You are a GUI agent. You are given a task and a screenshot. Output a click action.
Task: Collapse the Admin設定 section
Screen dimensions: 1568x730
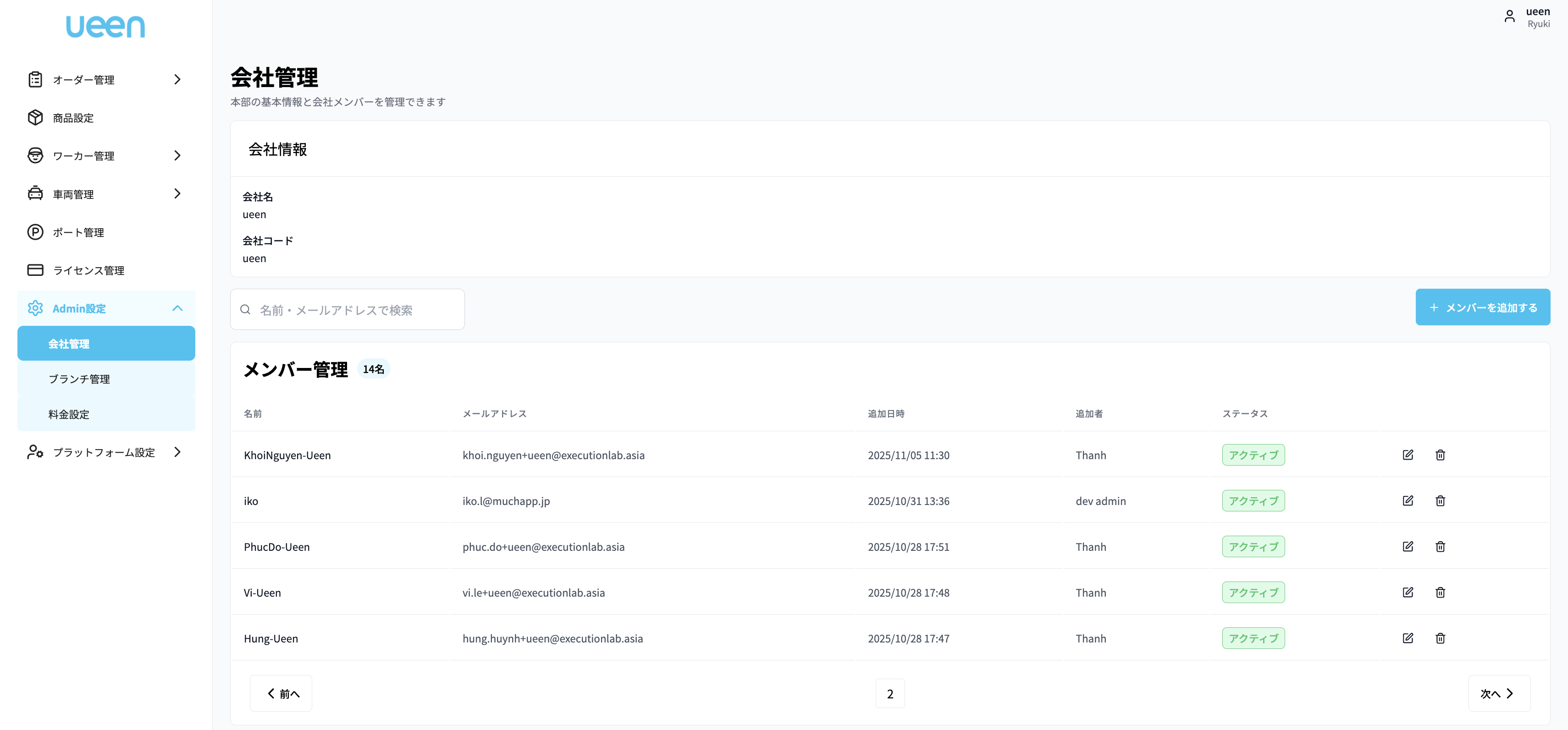pyautogui.click(x=177, y=308)
